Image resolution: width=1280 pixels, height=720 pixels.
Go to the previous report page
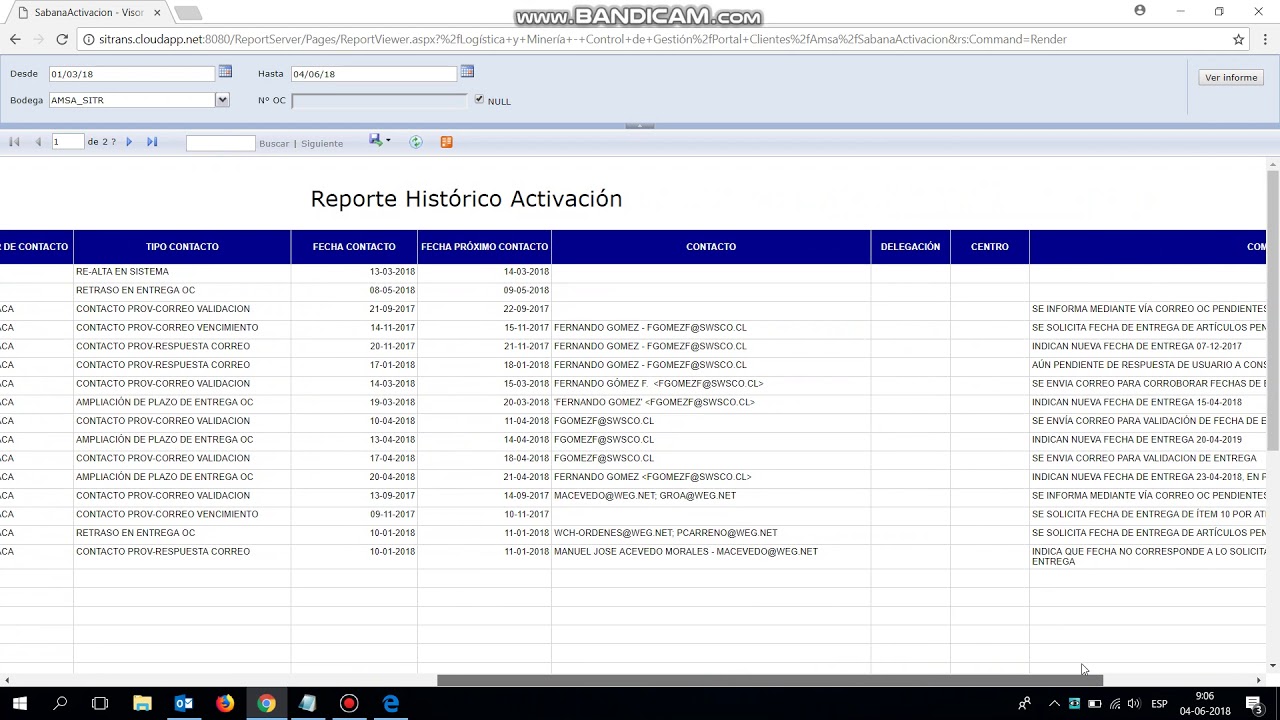[38, 142]
